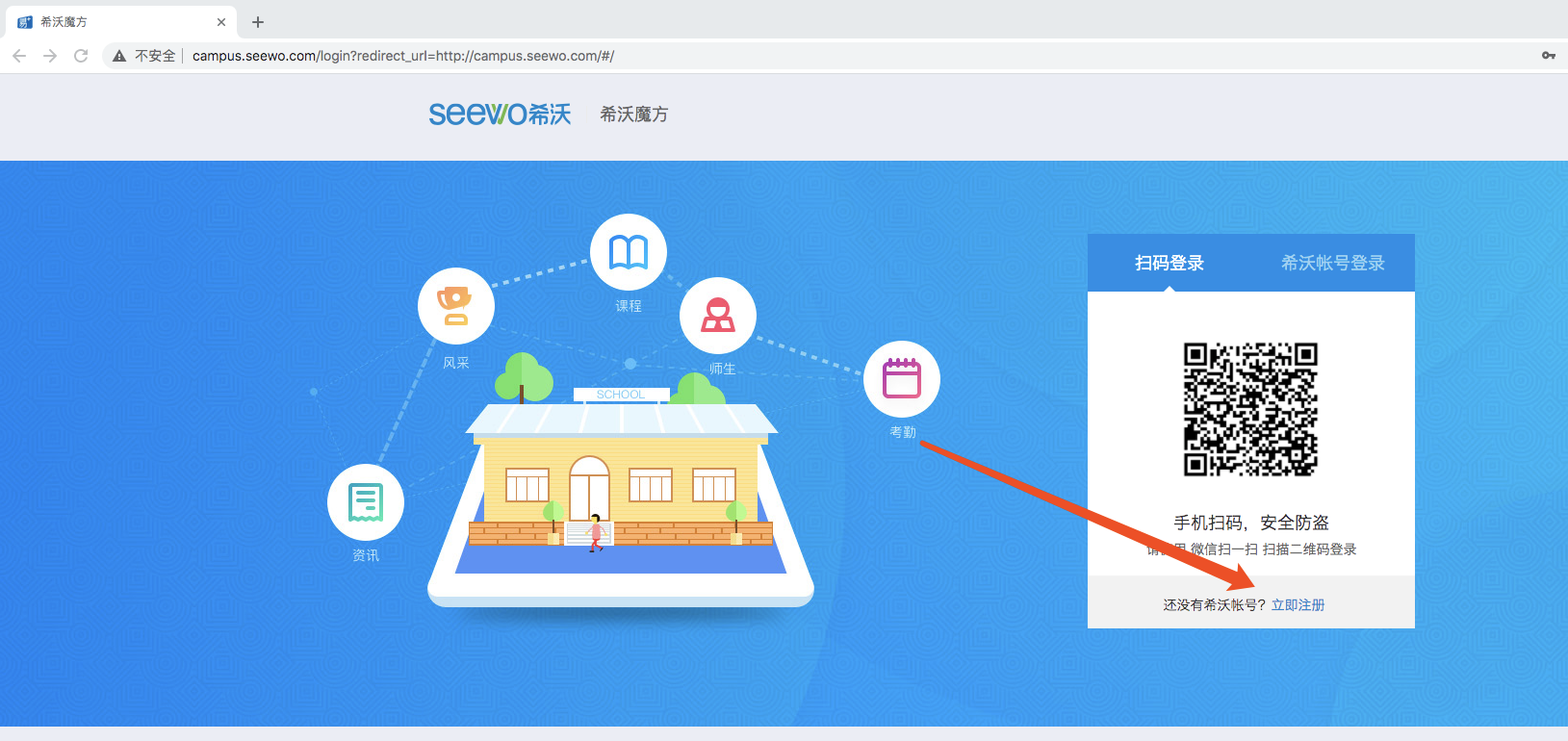Screen dimensions: 1568x741
Task: Go back with browser back arrow
Action: click(19, 56)
